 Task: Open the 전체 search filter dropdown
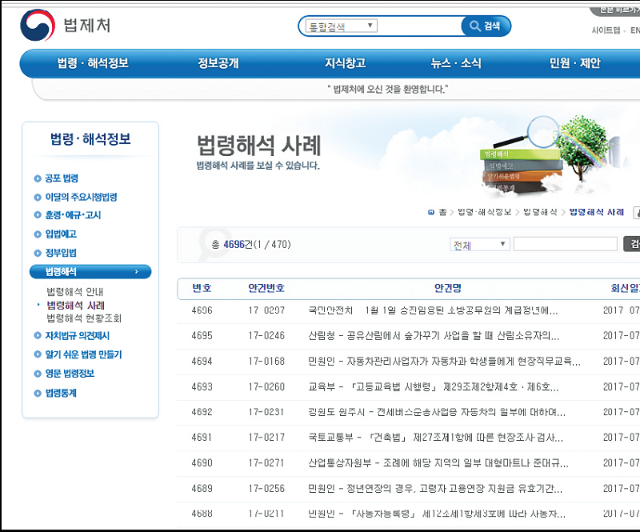pos(480,244)
